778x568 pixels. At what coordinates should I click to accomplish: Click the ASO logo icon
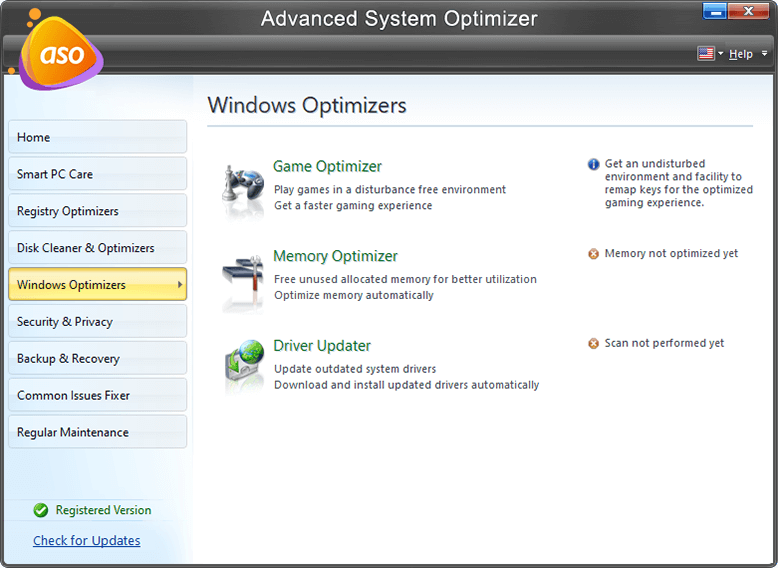(x=61, y=52)
